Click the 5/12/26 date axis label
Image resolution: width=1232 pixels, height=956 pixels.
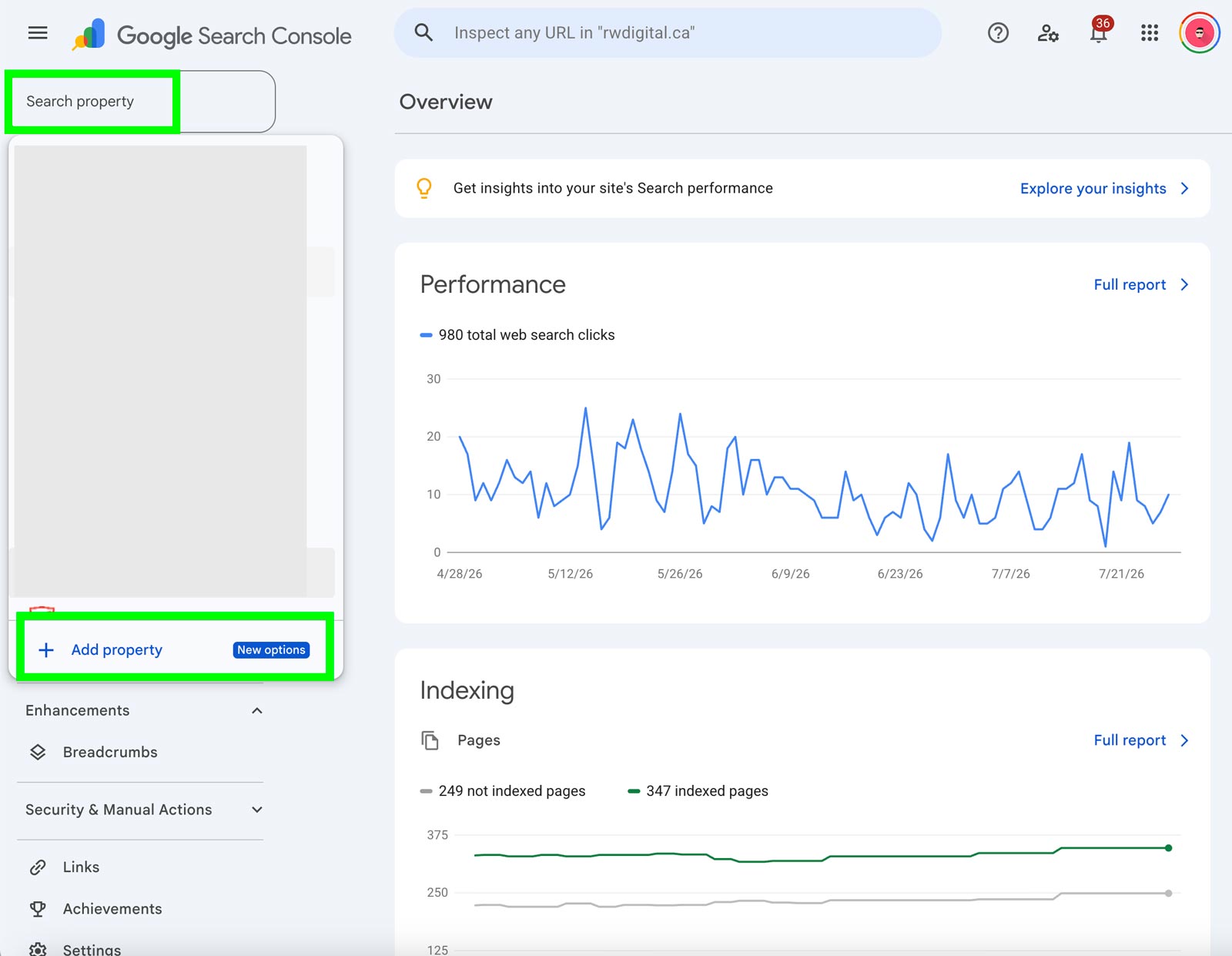pos(571,574)
